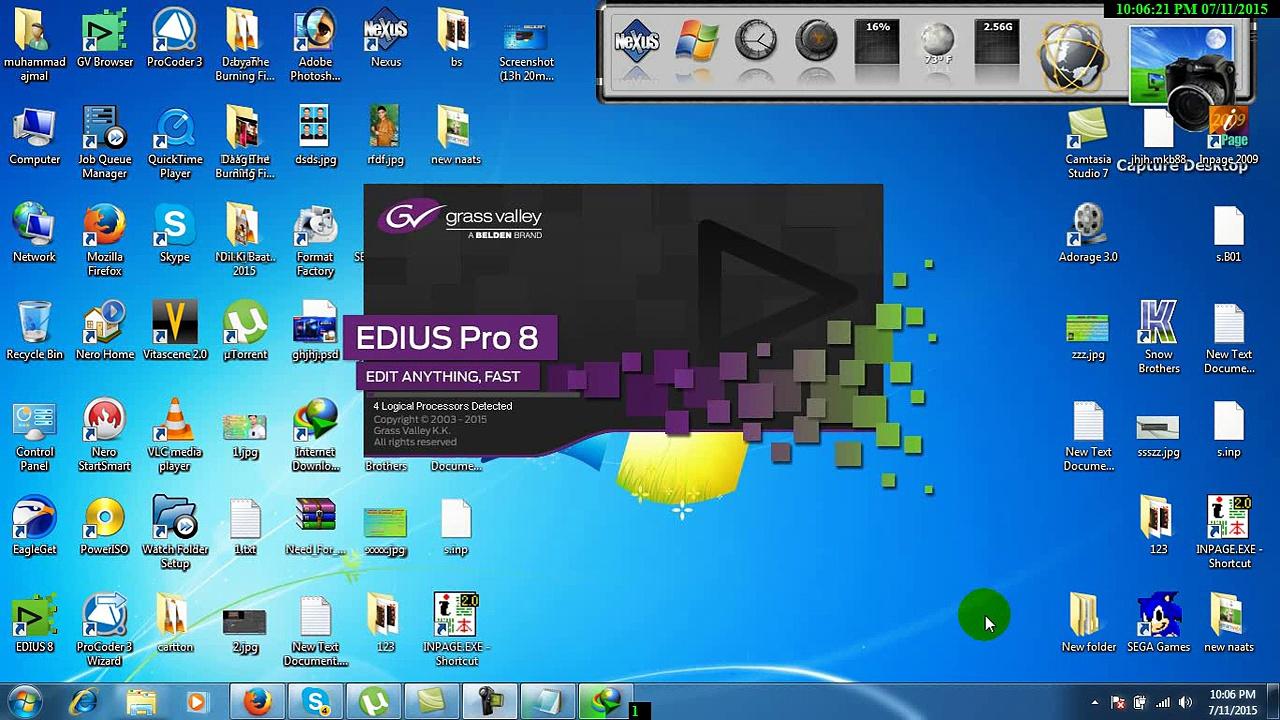Show hidden system tray icons
The image size is (1280, 720).
pos(1094,702)
